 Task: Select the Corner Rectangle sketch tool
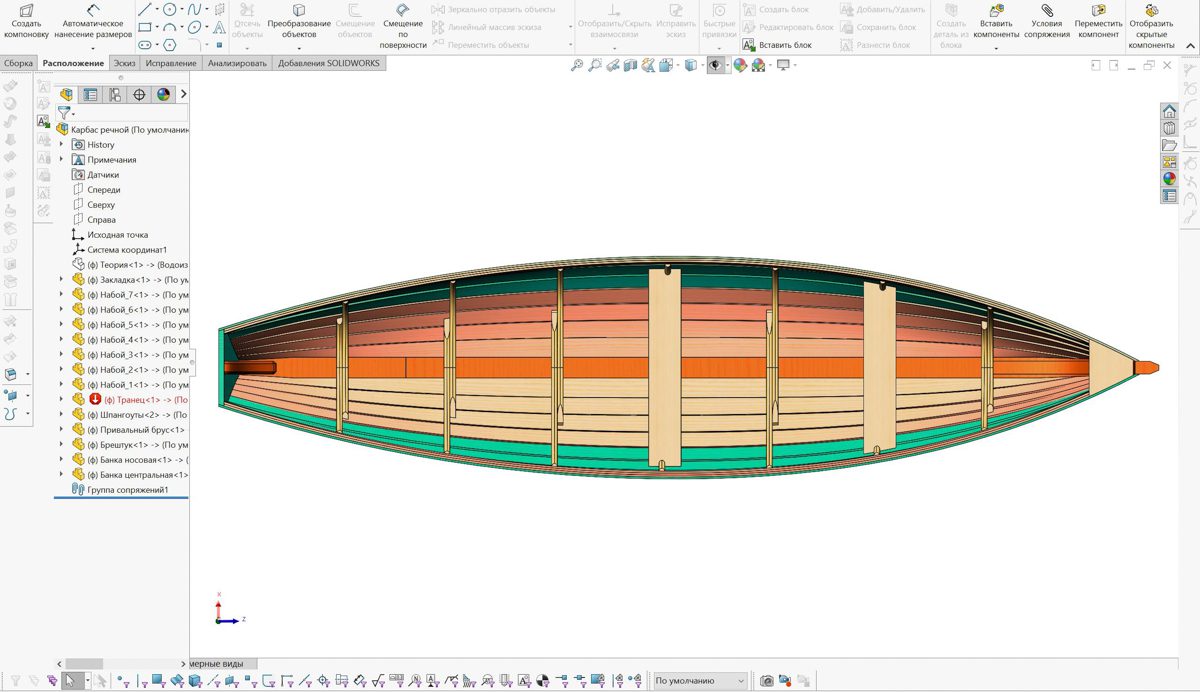(144, 27)
